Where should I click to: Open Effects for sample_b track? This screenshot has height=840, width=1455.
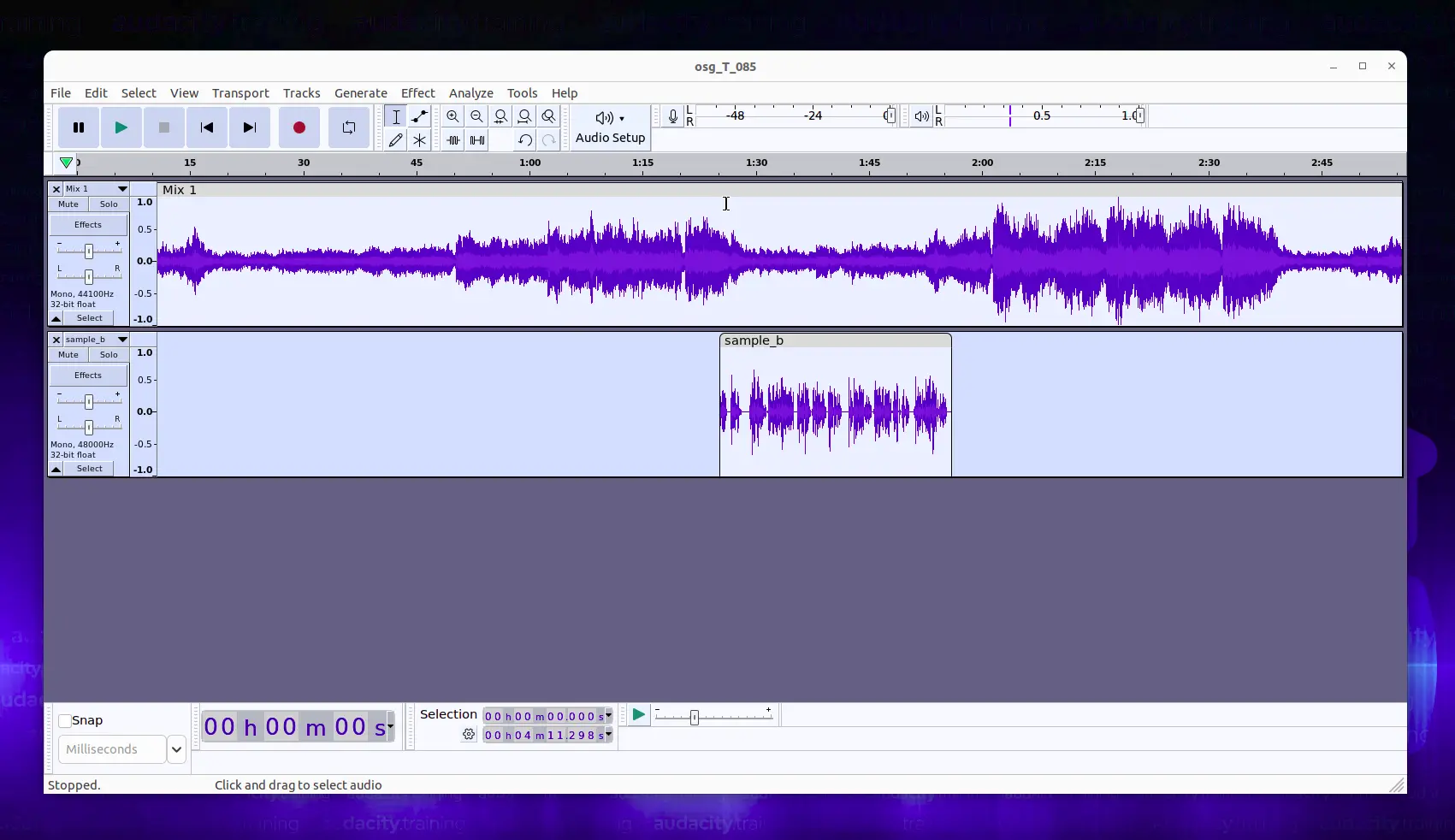(88, 376)
